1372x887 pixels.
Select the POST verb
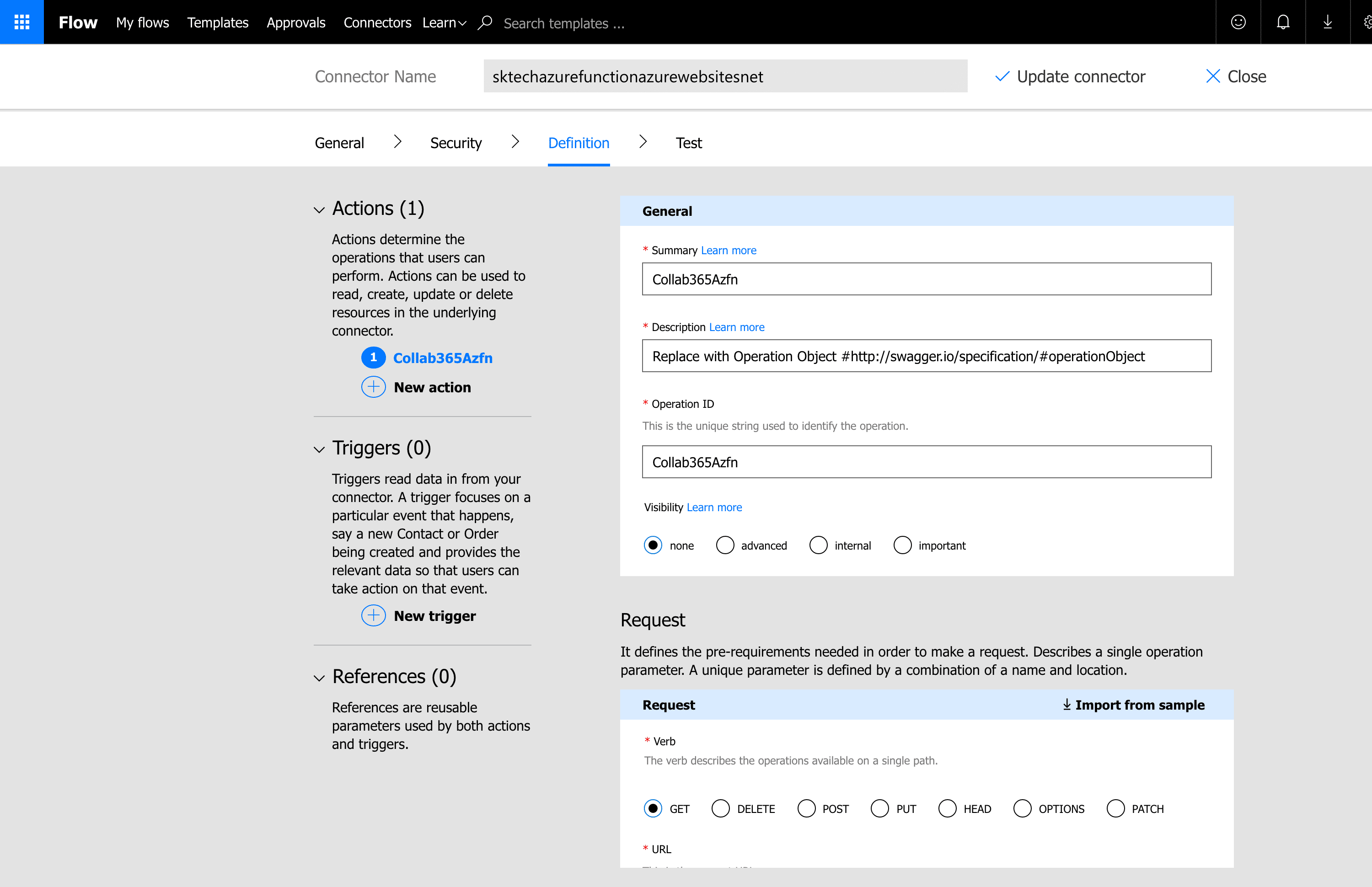(x=806, y=808)
